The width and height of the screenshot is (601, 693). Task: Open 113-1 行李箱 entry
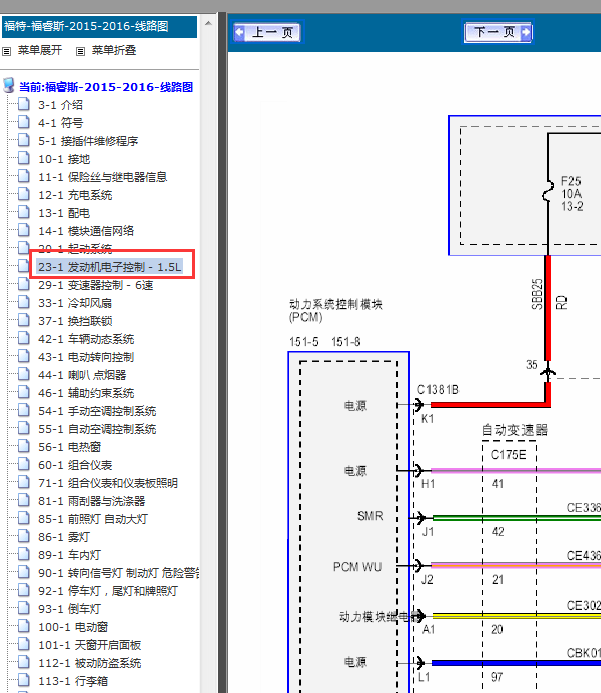[x=73, y=681]
